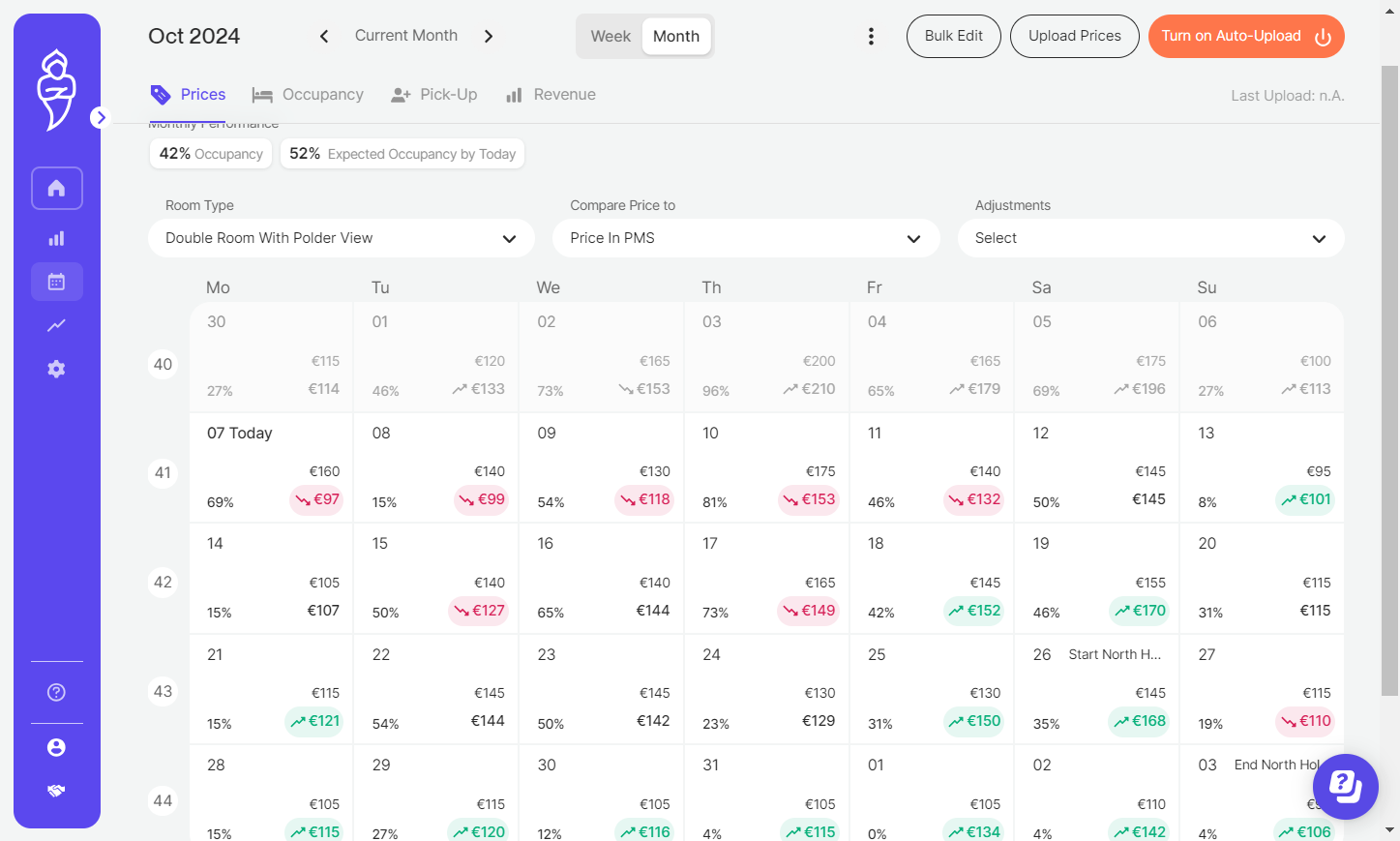Image resolution: width=1400 pixels, height=841 pixels.
Task: Select the Prices tab
Action: (189, 95)
